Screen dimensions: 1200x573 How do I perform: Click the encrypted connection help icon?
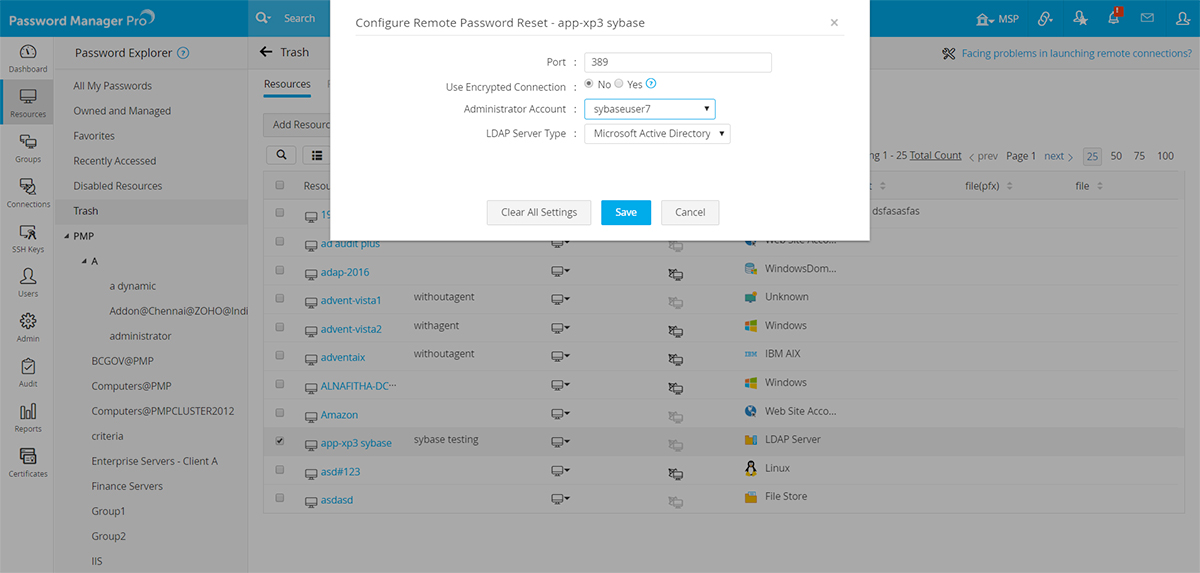click(651, 84)
